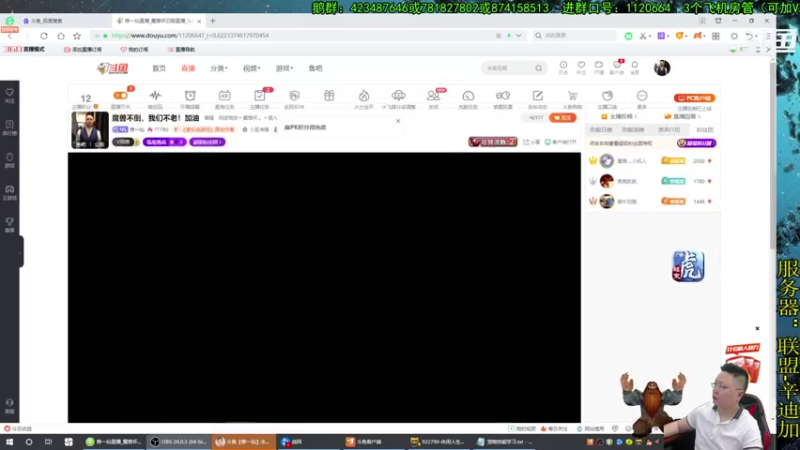Go to the Douyu 首页 nav item
Viewport: 800px width, 450px height.
pos(159,68)
